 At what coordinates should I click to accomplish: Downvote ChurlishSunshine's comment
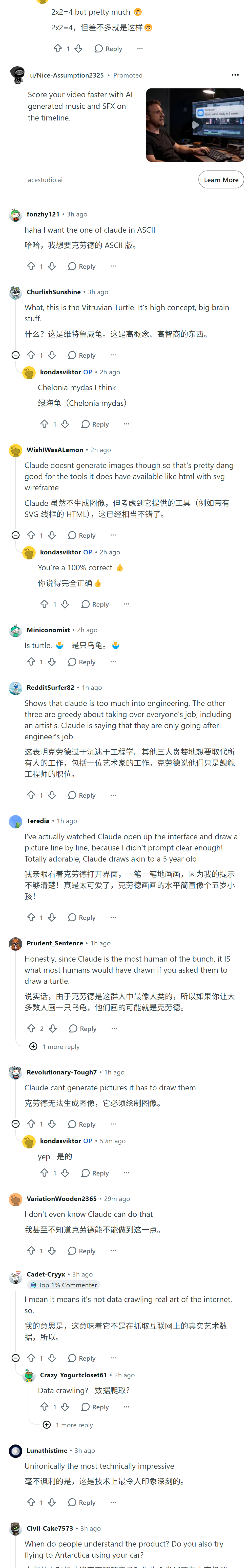pos(52,355)
